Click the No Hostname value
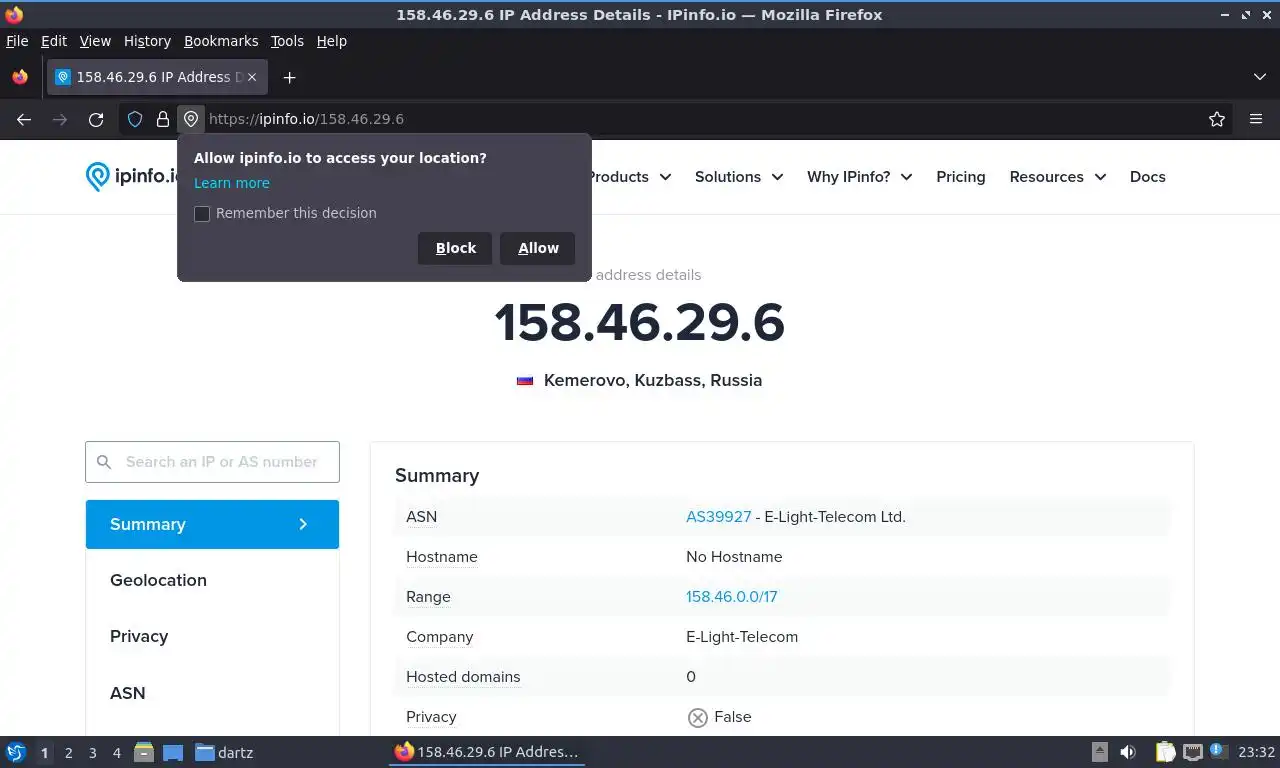The height and width of the screenshot is (768, 1280). point(734,557)
